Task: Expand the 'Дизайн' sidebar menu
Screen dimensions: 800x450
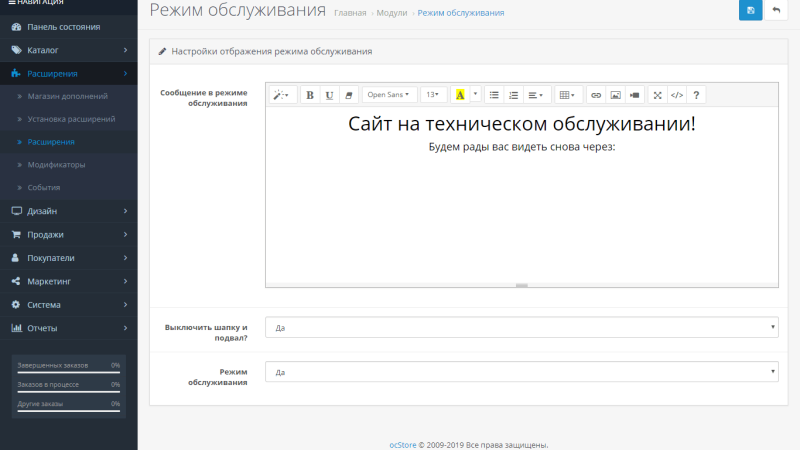Action: click(x=68, y=211)
